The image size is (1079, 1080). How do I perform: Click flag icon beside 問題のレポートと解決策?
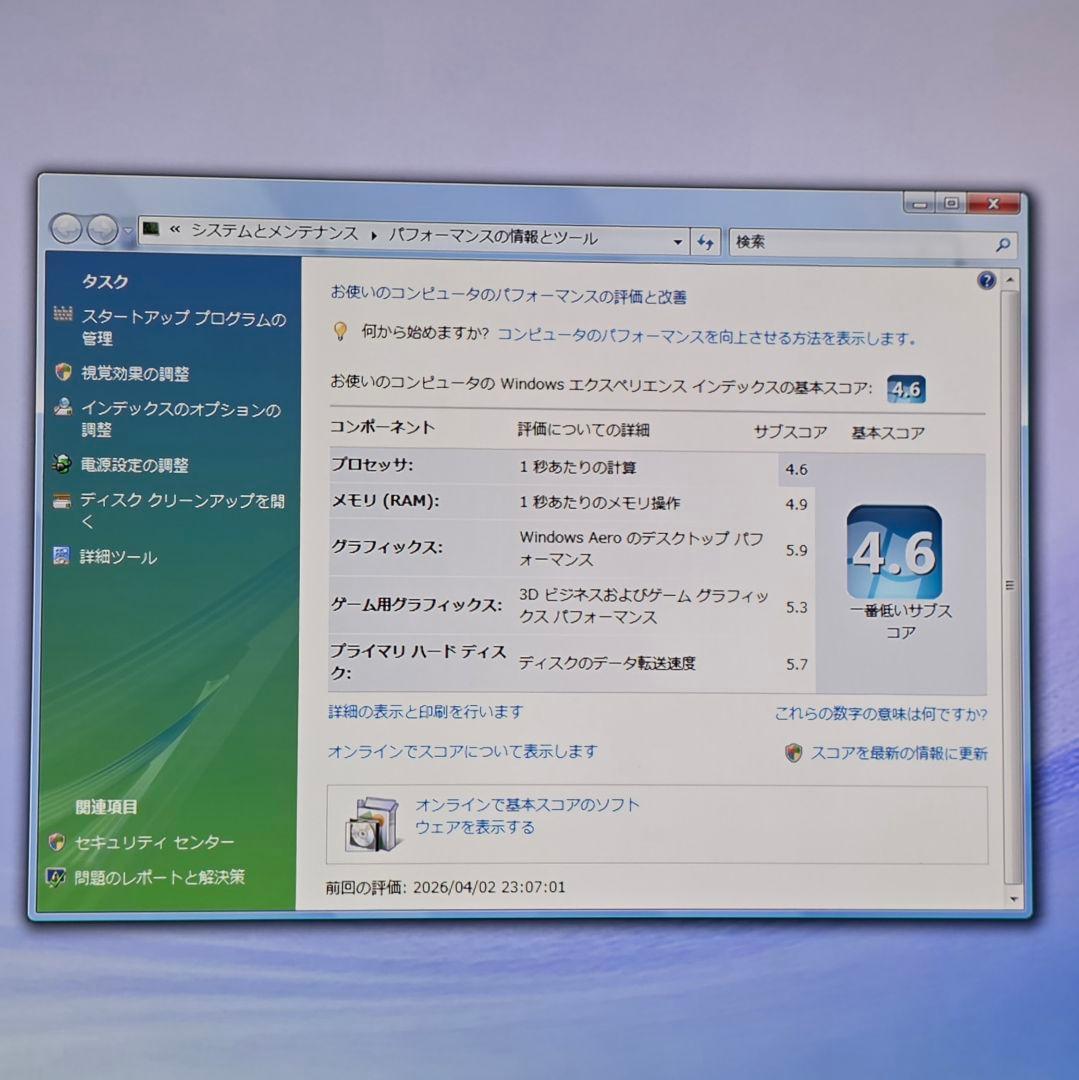55,876
